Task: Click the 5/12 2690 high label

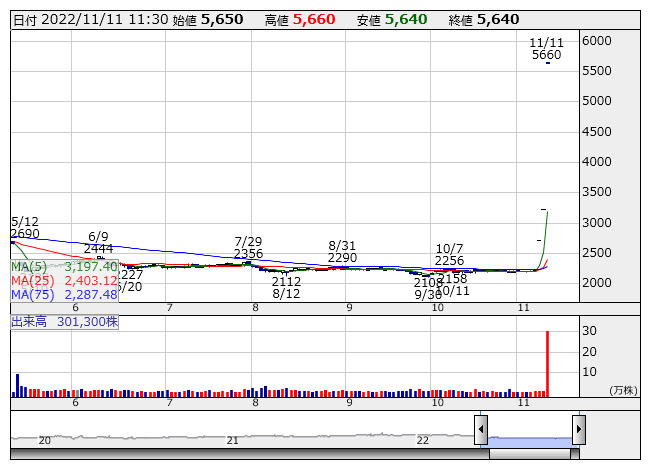Action: (25, 227)
